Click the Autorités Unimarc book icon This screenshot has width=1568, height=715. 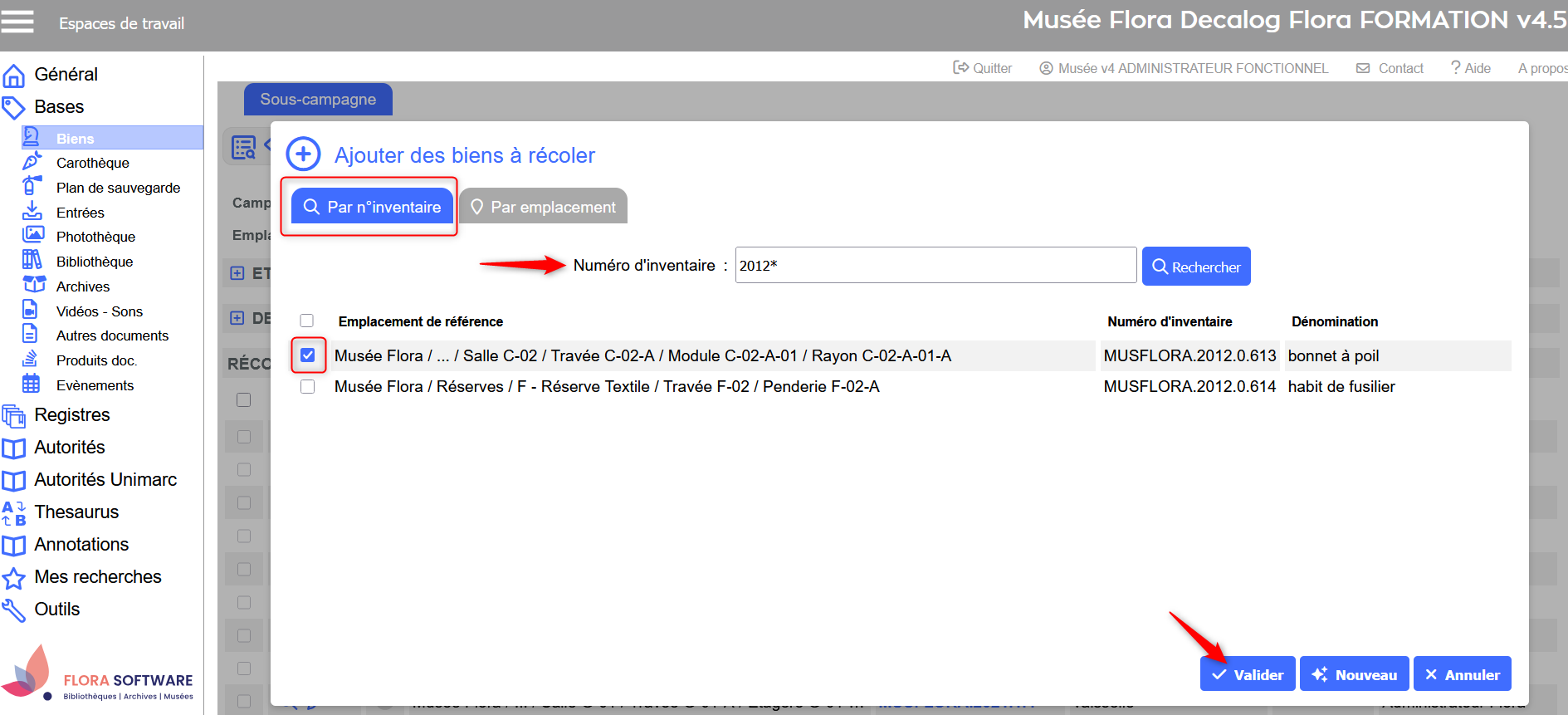point(14,481)
